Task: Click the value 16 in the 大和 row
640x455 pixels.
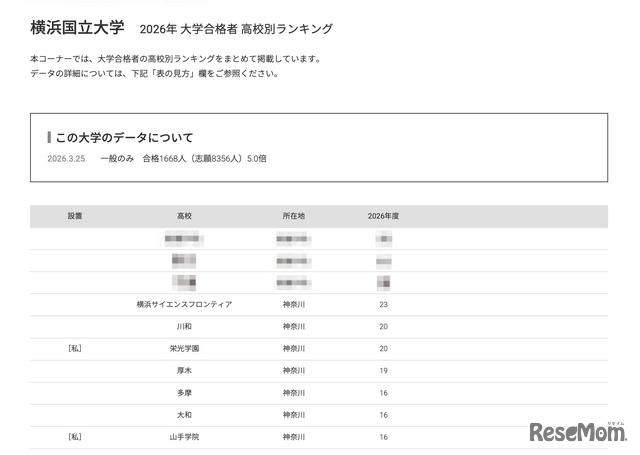Action: pos(383,415)
